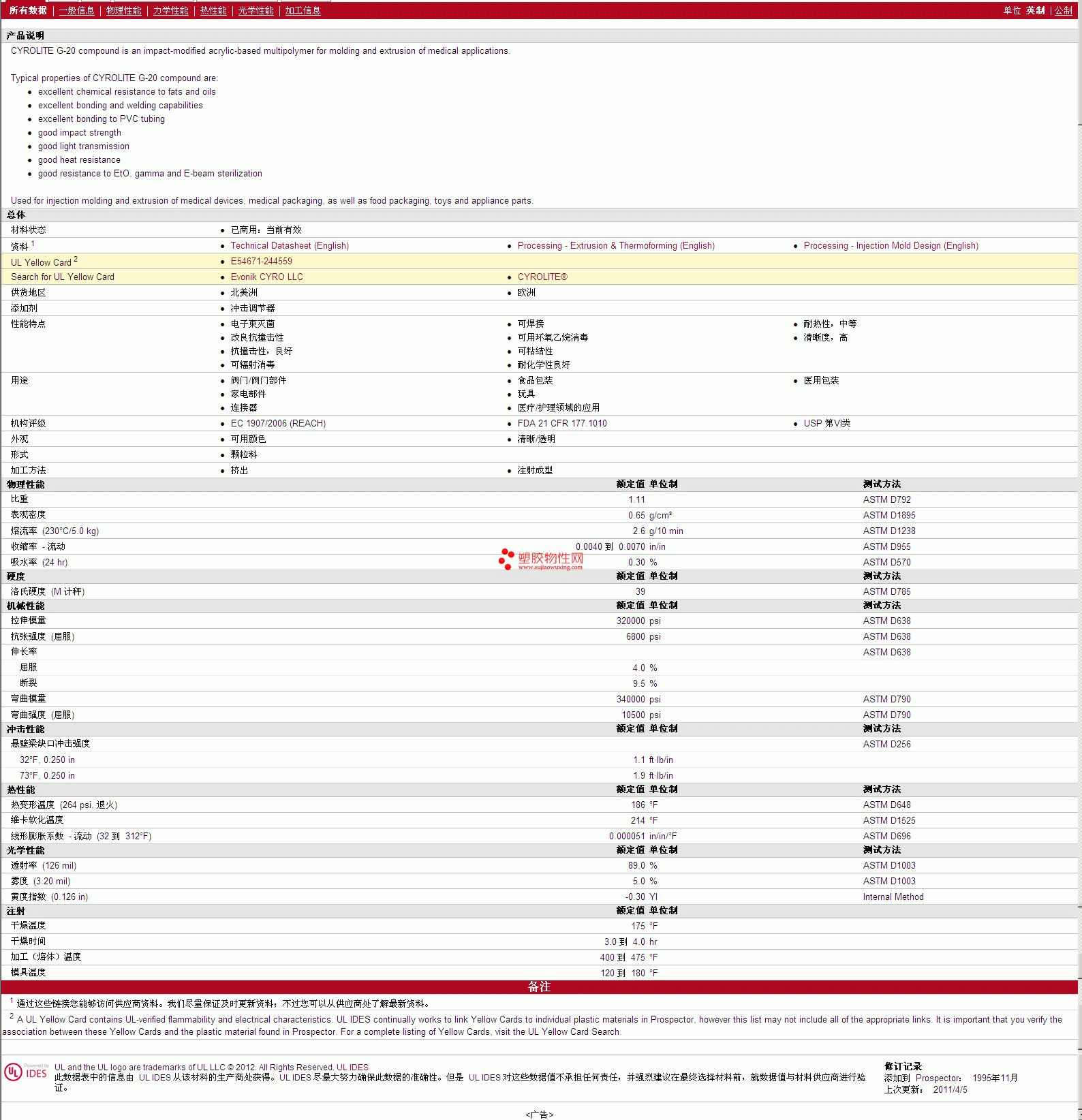Click the ASTM D785 test method
Image resolution: width=1082 pixels, height=1120 pixels.
coord(886,591)
